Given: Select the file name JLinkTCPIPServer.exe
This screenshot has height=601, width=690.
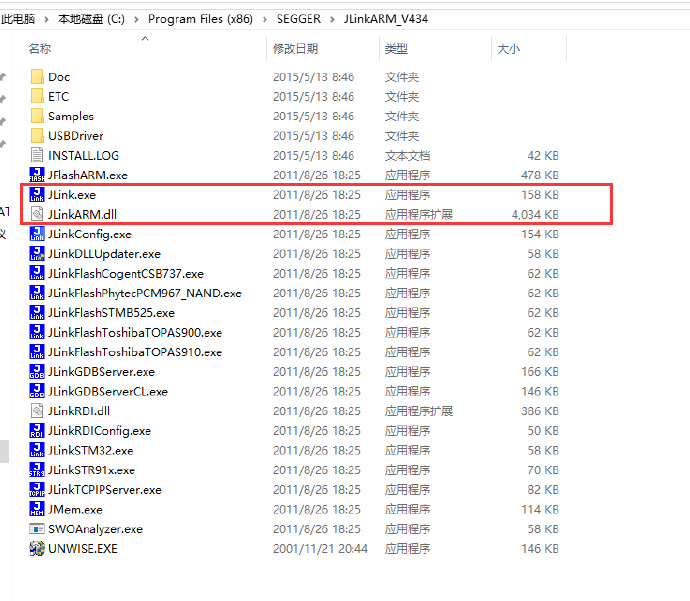Looking at the screenshot, I should [x=105, y=490].
